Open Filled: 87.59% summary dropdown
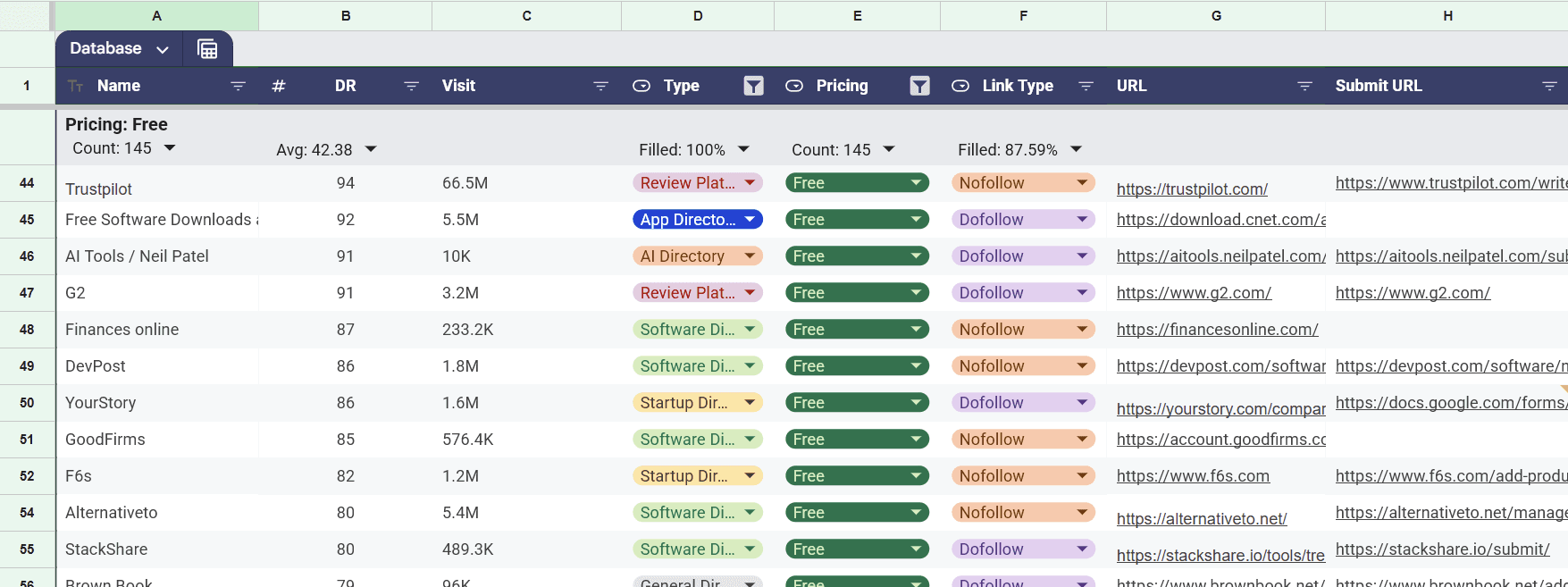 pos(1077,149)
